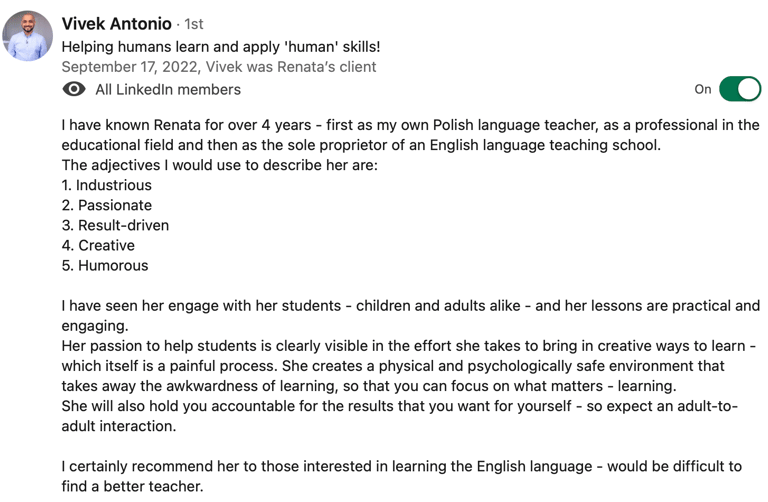Image resolution: width=768 pixels, height=502 pixels.
Task: Click 'The adjectives I would use' line
Action: (x=220, y=165)
